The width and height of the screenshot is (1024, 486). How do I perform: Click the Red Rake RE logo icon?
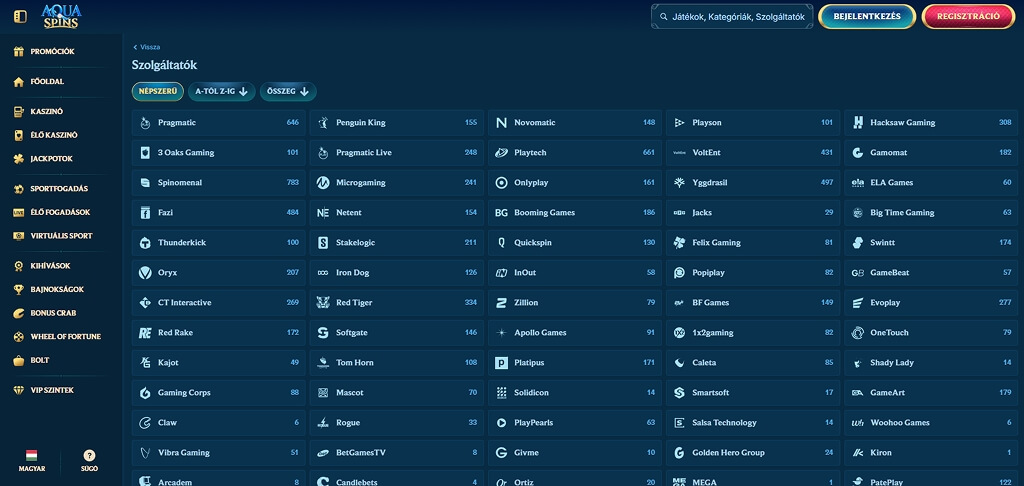coord(145,333)
